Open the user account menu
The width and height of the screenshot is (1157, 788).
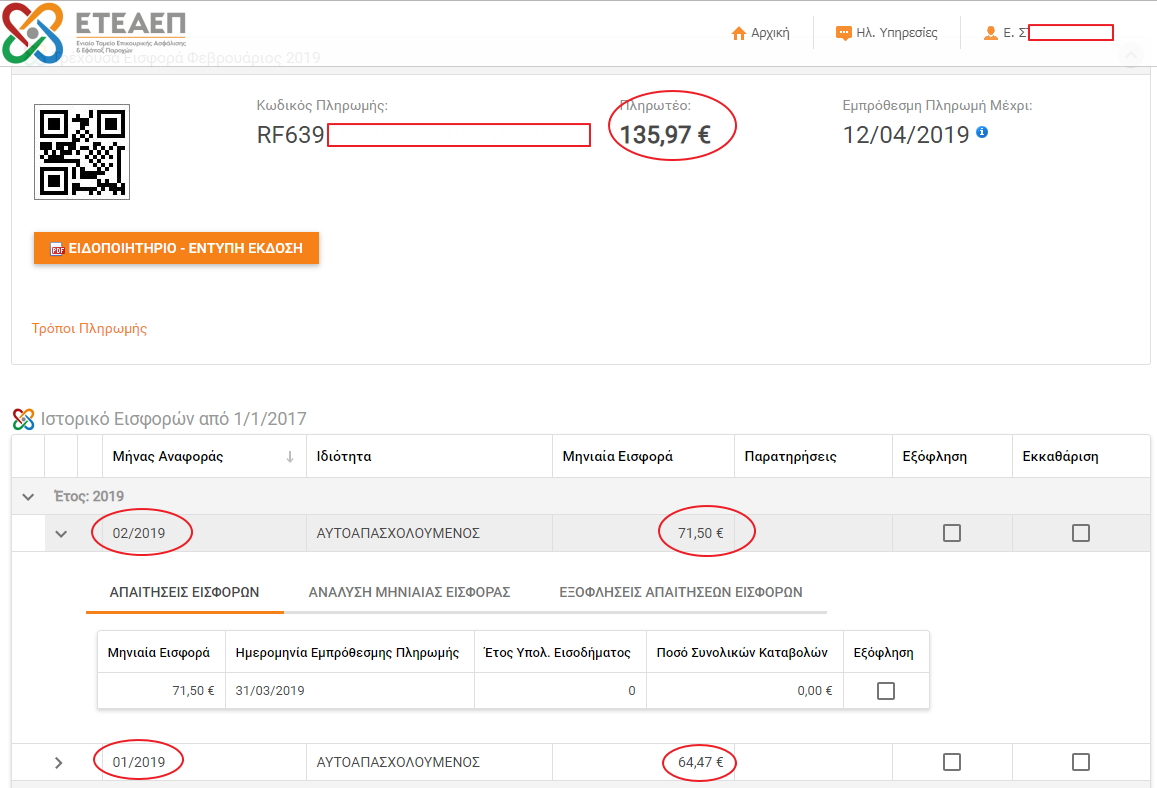[x=1048, y=33]
